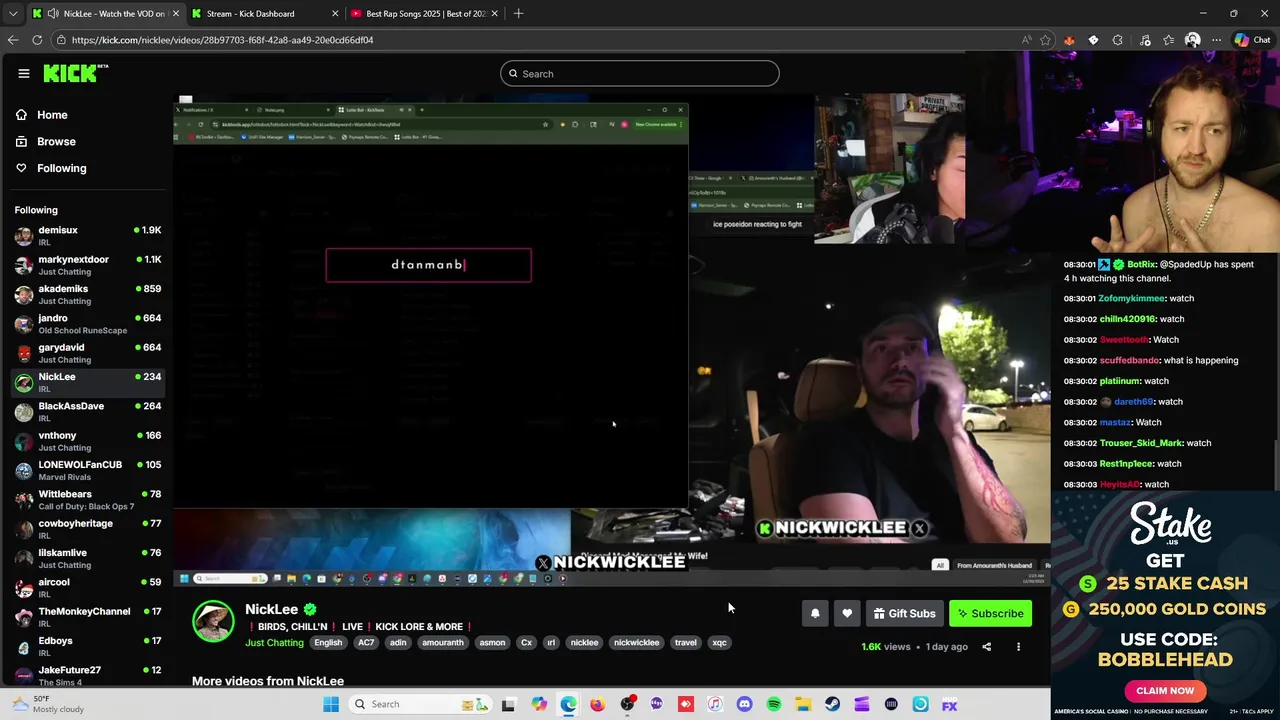Switch to Best Rap Songs 2025 tab
This screenshot has width=1280, height=720.
(x=425, y=14)
